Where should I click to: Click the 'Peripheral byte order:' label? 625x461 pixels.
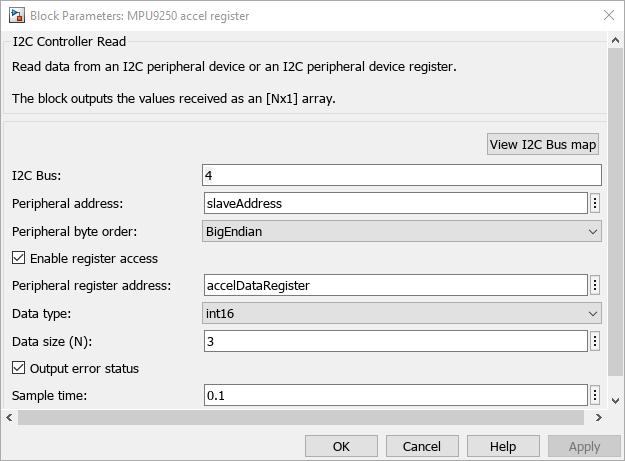pyautogui.click(x=75, y=231)
